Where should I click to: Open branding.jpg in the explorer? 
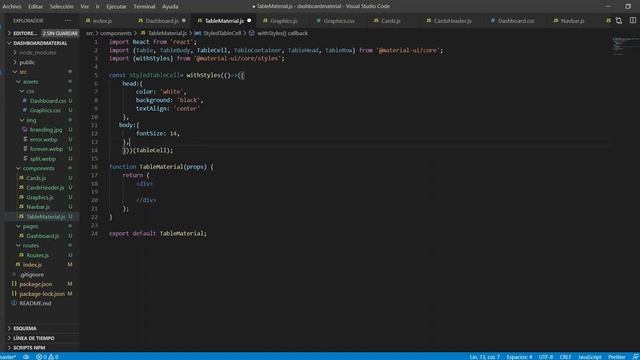46,130
